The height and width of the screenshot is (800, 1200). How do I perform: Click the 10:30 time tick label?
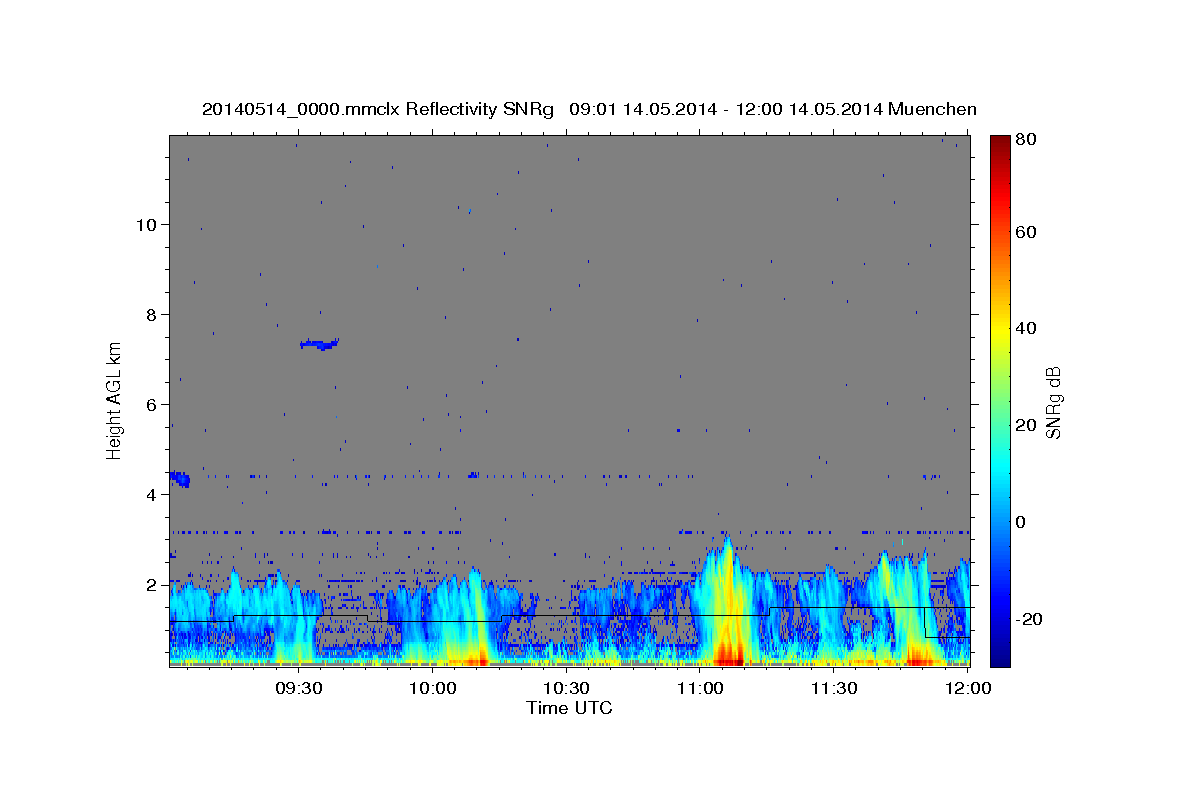coord(566,688)
